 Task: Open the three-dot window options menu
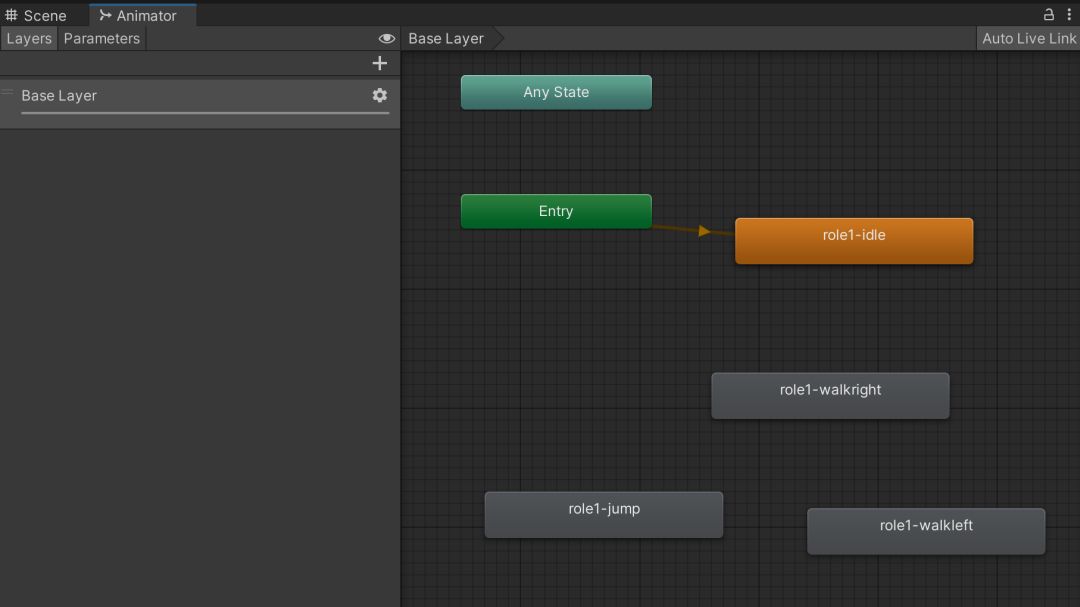[x=1069, y=14]
